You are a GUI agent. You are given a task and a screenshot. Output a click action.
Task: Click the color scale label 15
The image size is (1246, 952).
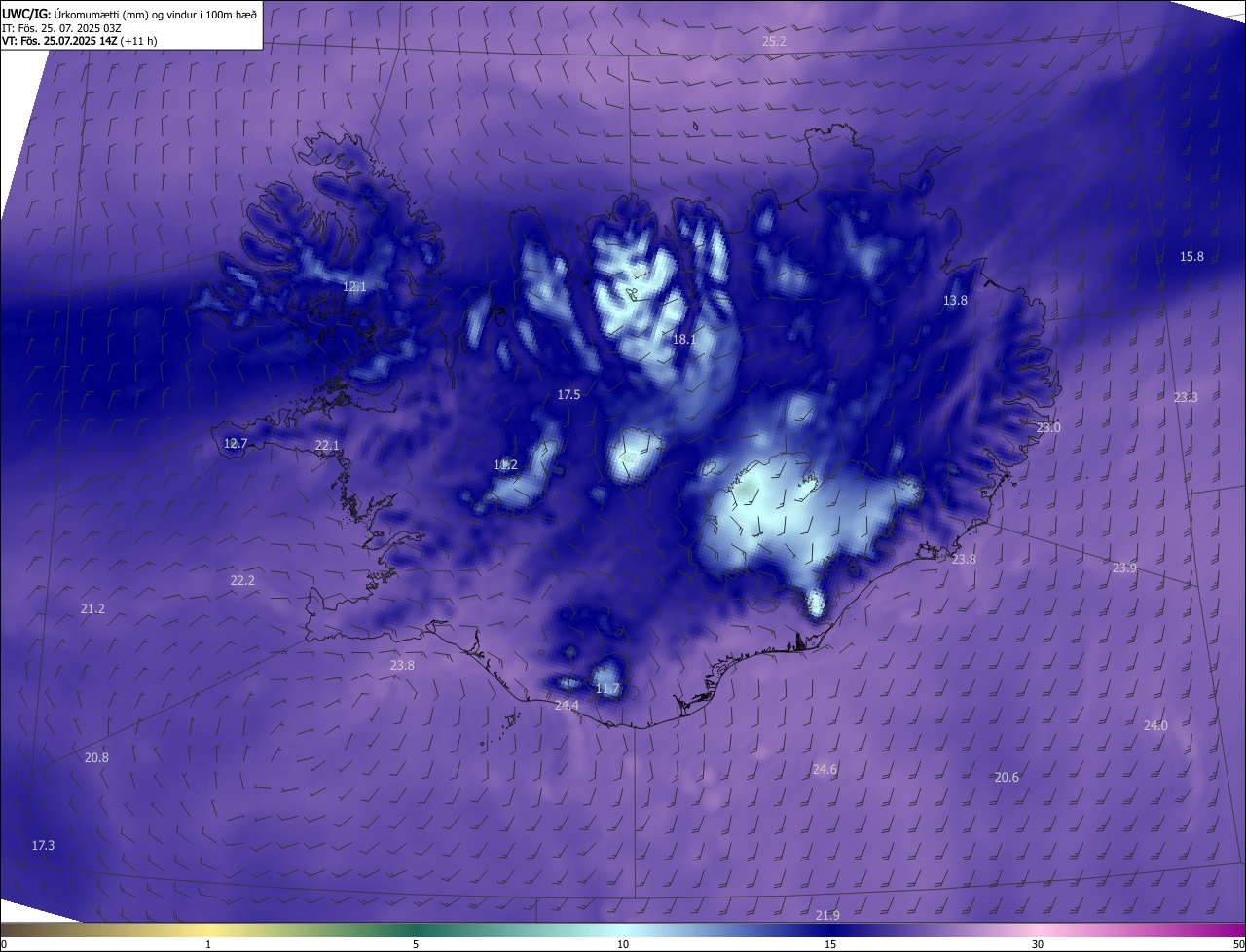(x=830, y=944)
